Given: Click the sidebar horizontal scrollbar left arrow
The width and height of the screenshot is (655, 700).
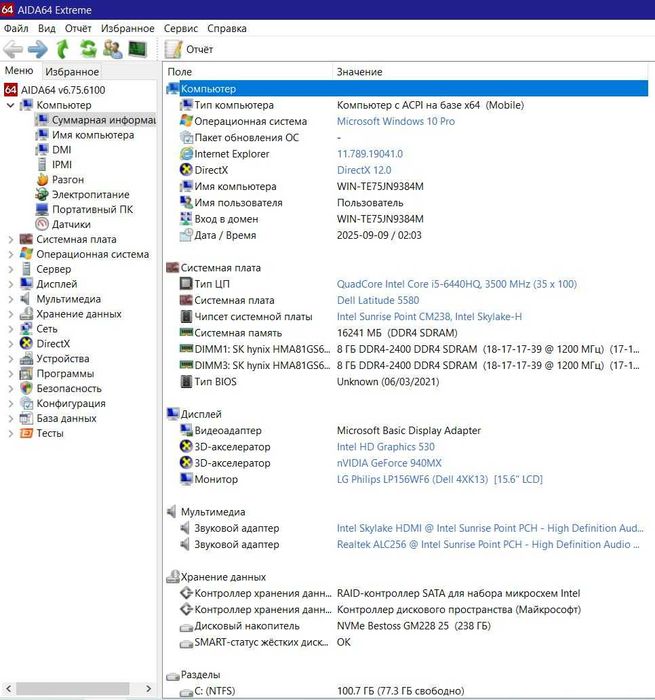Looking at the screenshot, I should [8, 688].
